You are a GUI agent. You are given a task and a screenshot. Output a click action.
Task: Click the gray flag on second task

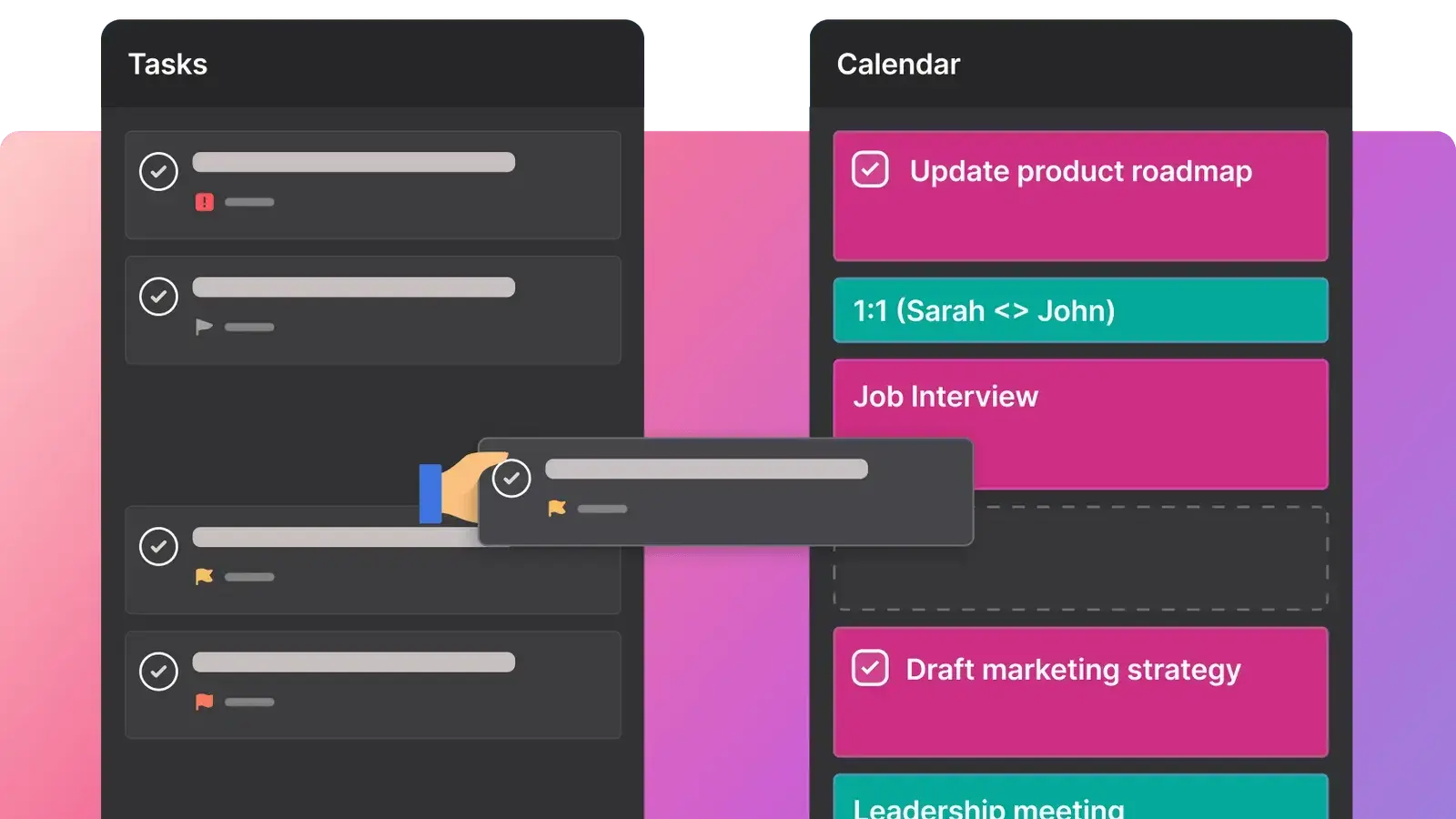(x=204, y=327)
